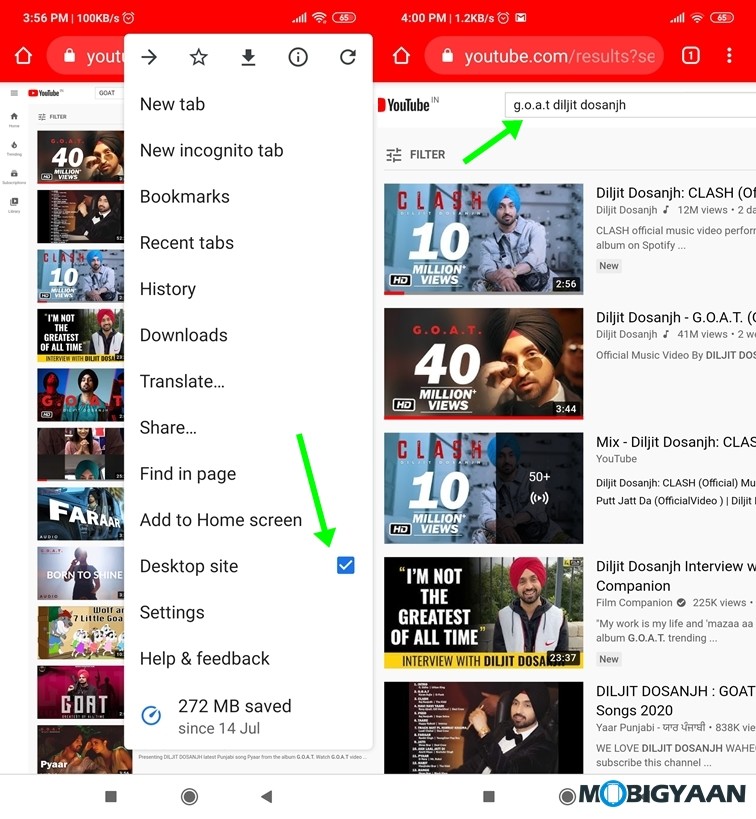Open DILJIT DOSANJH : GOAT Songs title

point(676,700)
